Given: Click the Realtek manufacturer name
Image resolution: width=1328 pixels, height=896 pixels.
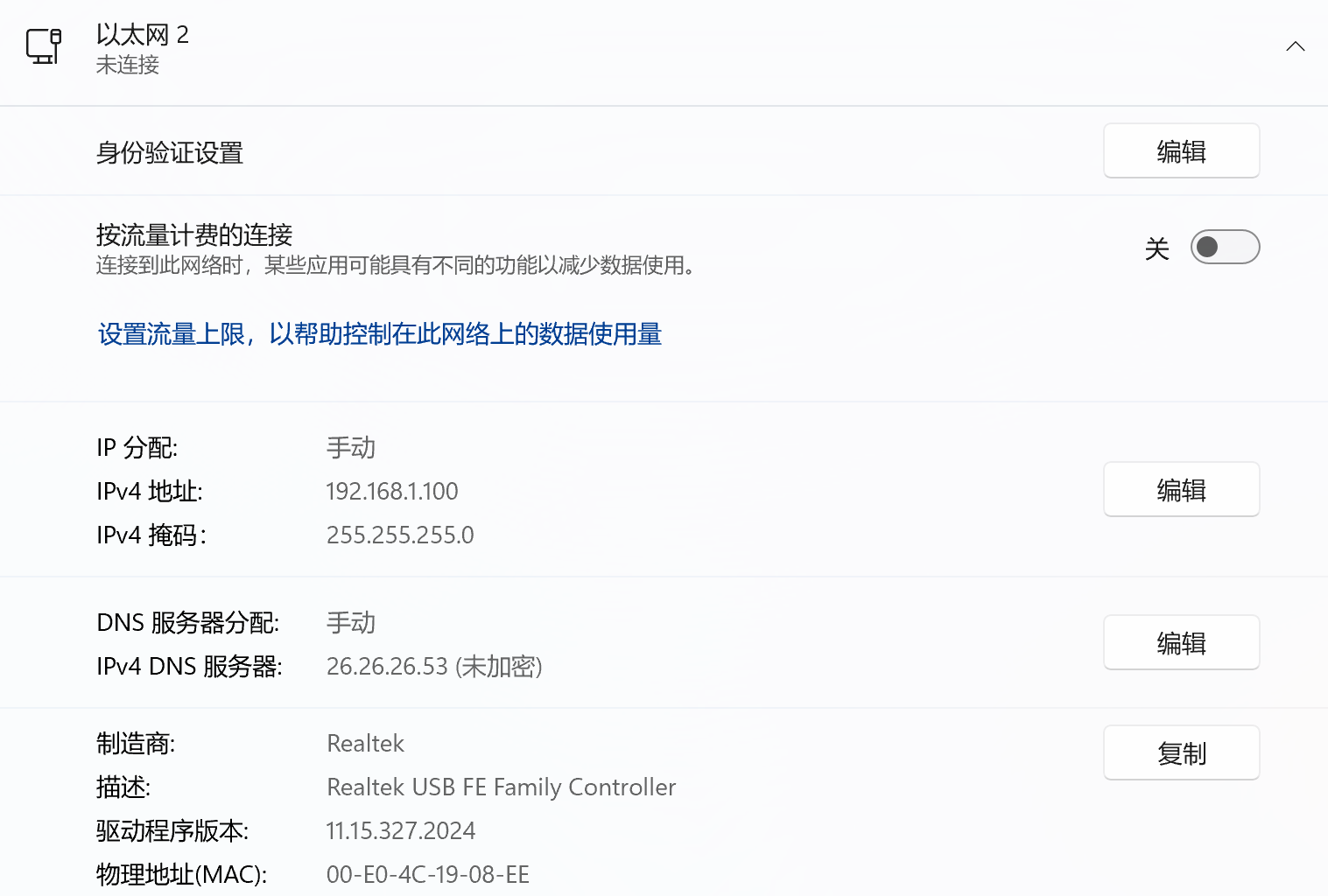Looking at the screenshot, I should click(x=365, y=743).
